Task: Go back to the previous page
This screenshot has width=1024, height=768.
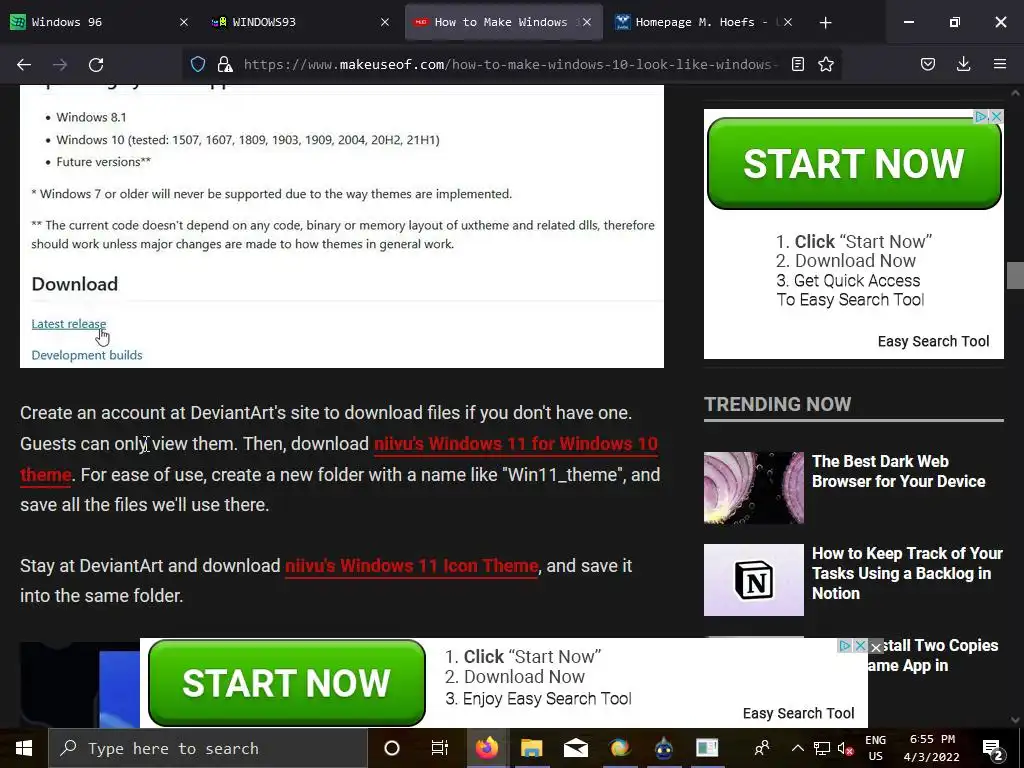Action: 24,65
